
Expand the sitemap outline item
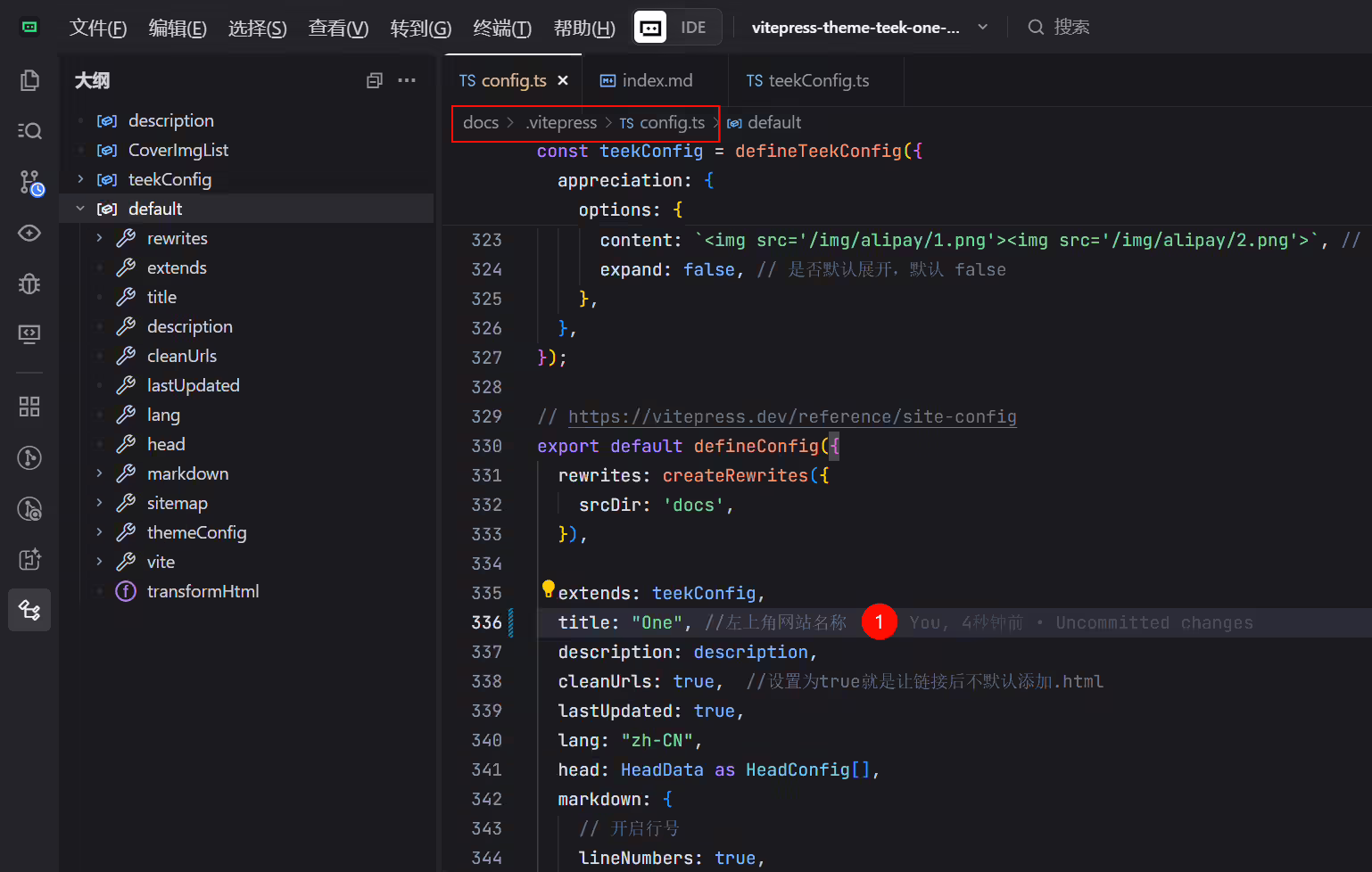[99, 503]
